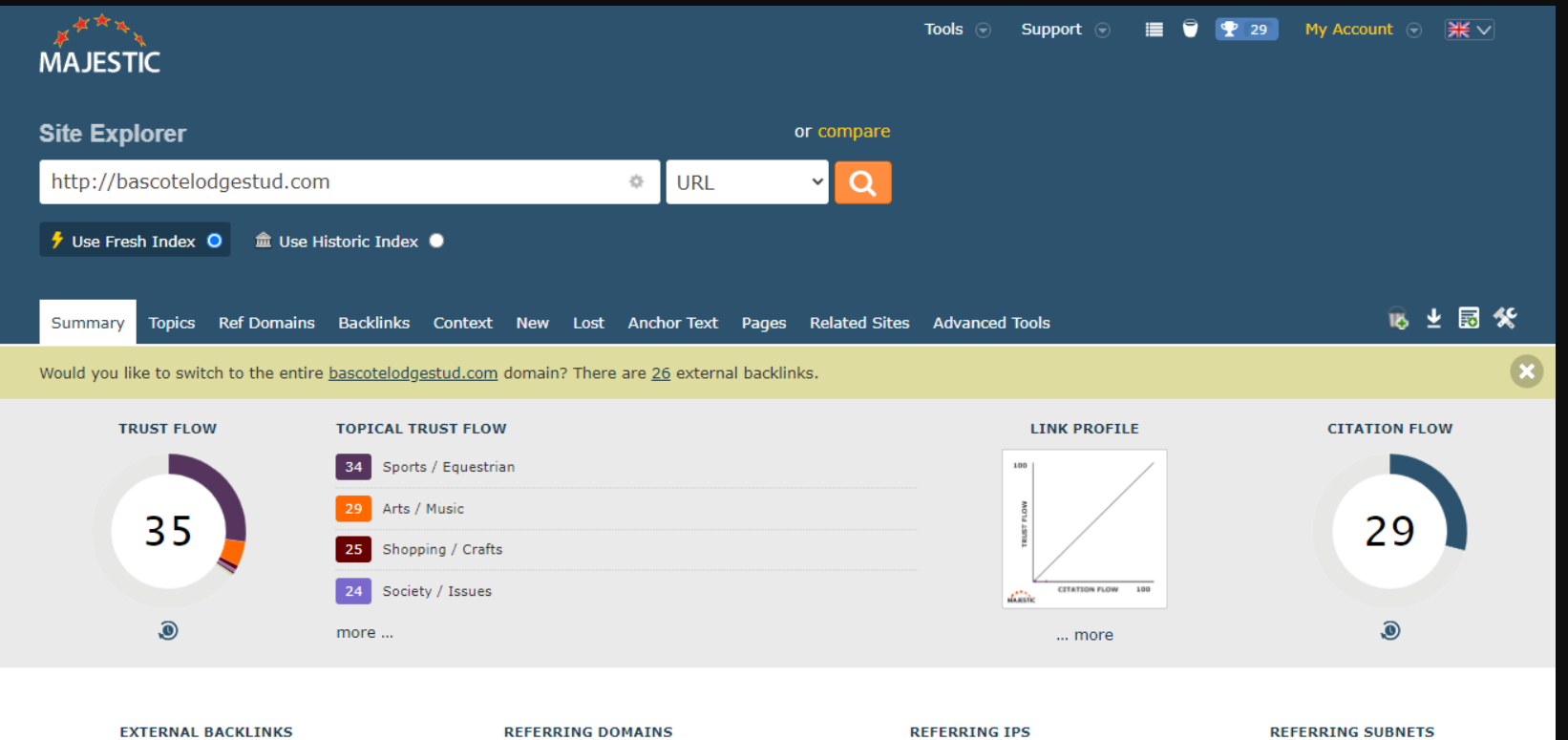The width and height of the screenshot is (1568, 740).
Task: Click the Link Profile chart thumbnail
Action: (1085, 529)
